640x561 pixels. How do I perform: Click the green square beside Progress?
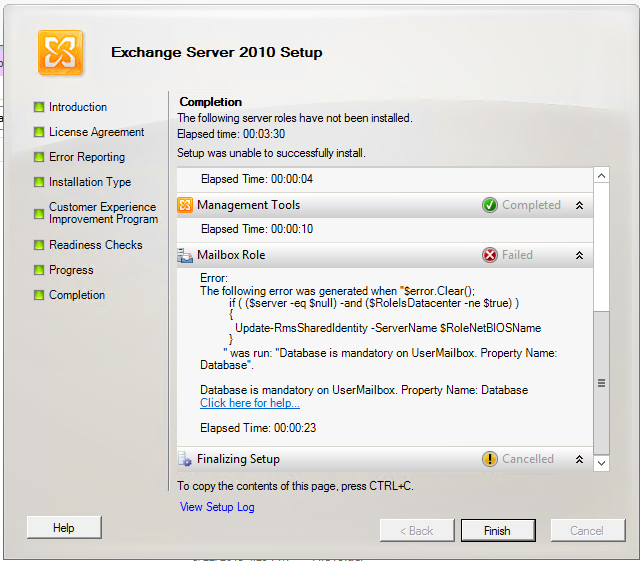point(39,270)
